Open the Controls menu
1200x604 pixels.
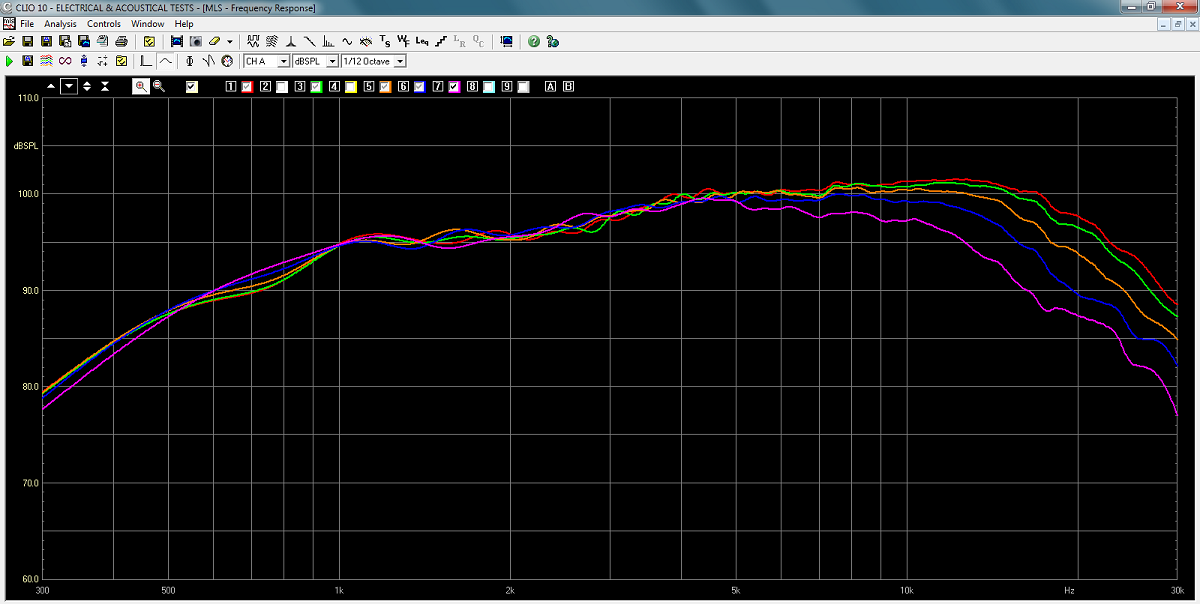coord(104,23)
